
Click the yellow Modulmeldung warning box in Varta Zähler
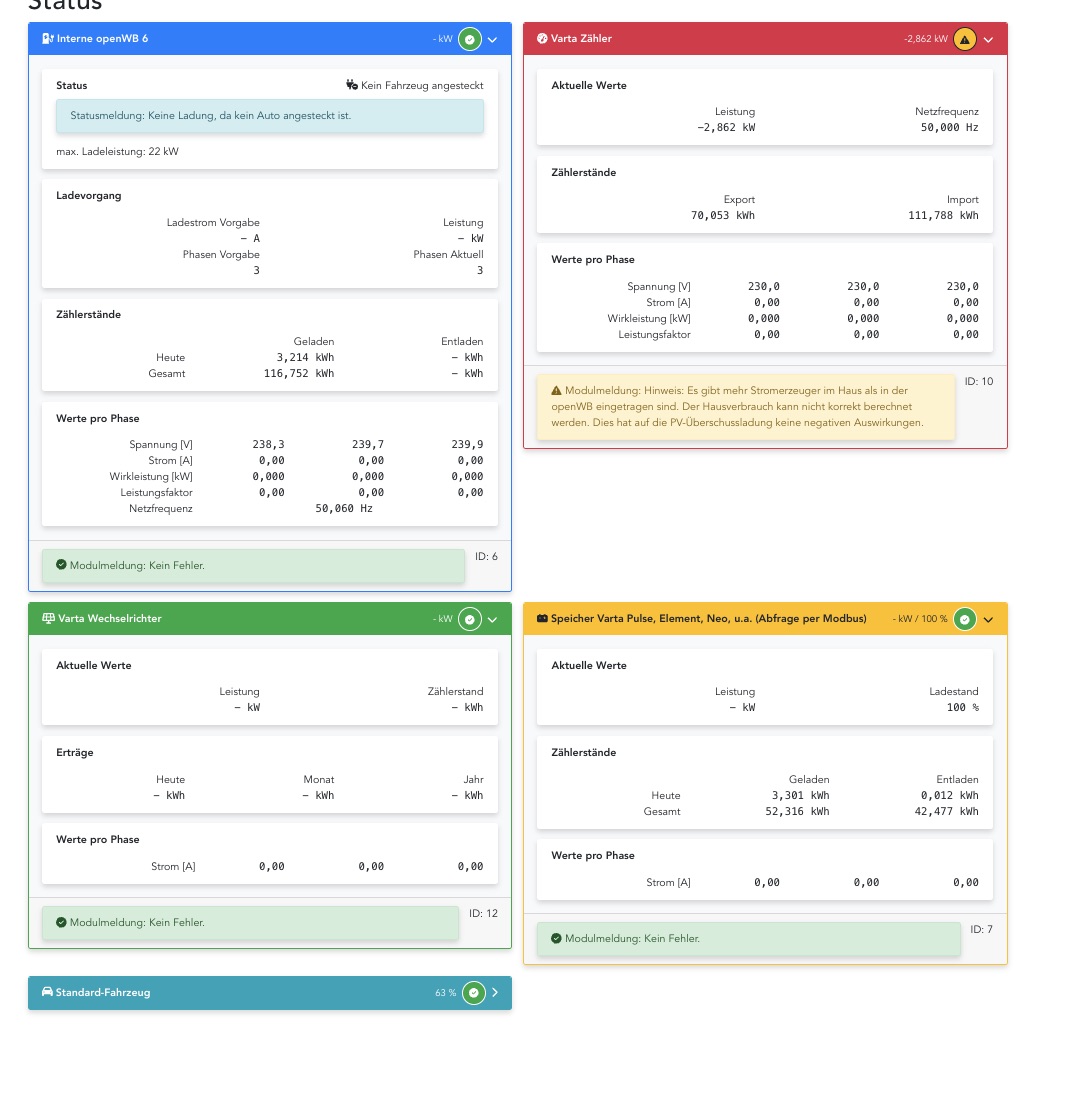pos(746,407)
